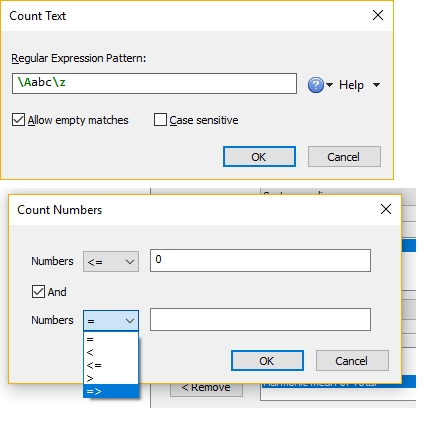Image resolution: width=428 pixels, height=426 pixels.
Task: Click the blue question mark help icon
Action: pyautogui.click(x=315, y=85)
